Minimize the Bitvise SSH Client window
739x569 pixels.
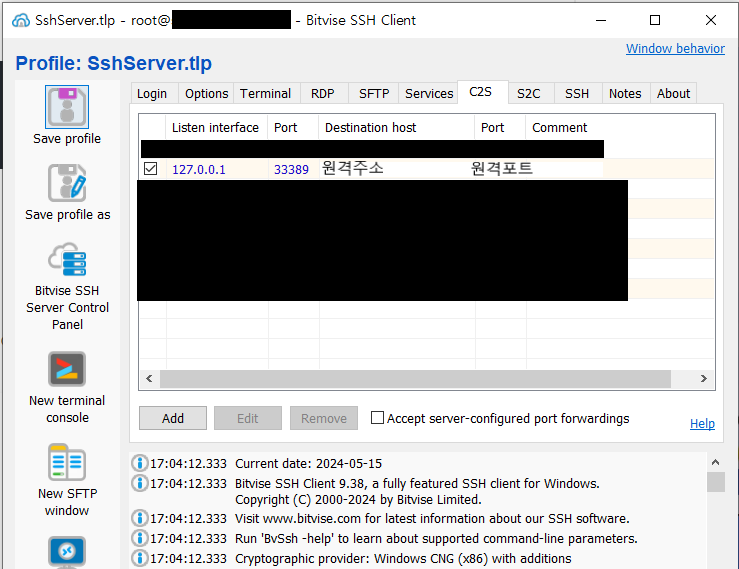coord(601,20)
